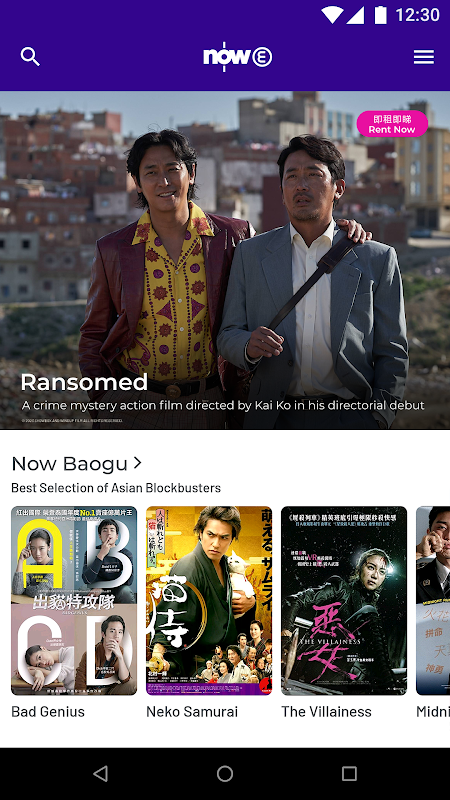Screen dimensions: 450x800
Task: Open the search magnifier icon
Action: [x=30, y=57]
